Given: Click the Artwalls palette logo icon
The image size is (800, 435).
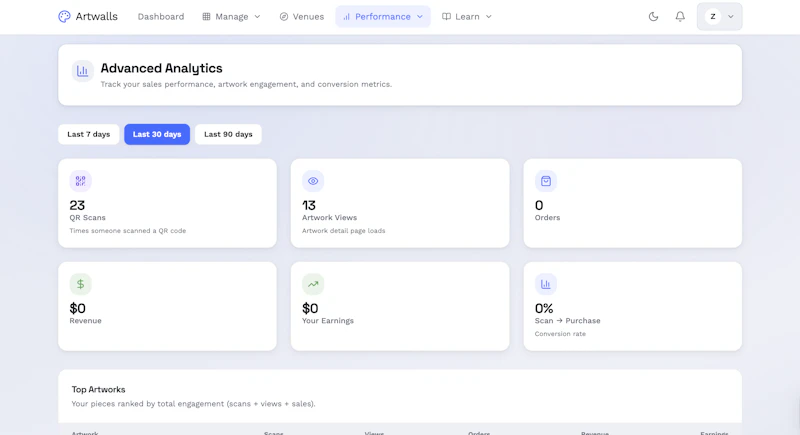Looking at the screenshot, I should [x=64, y=16].
